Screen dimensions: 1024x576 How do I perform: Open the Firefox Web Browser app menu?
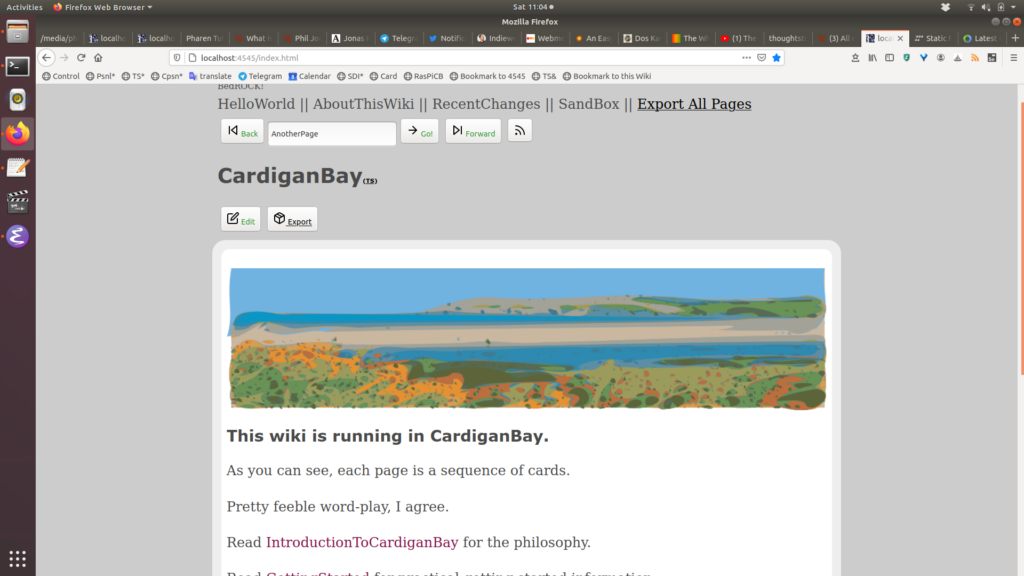103,7
